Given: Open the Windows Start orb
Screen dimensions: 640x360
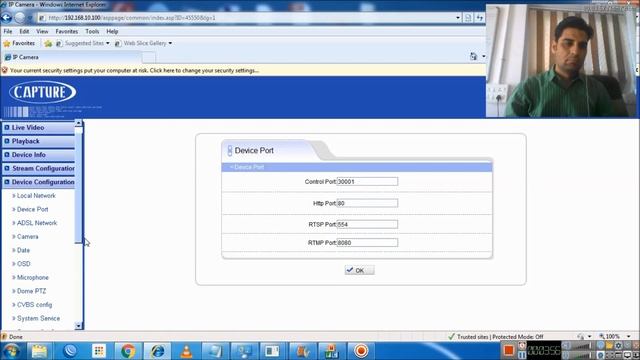Looking at the screenshot, I should pyautogui.click(x=11, y=351).
